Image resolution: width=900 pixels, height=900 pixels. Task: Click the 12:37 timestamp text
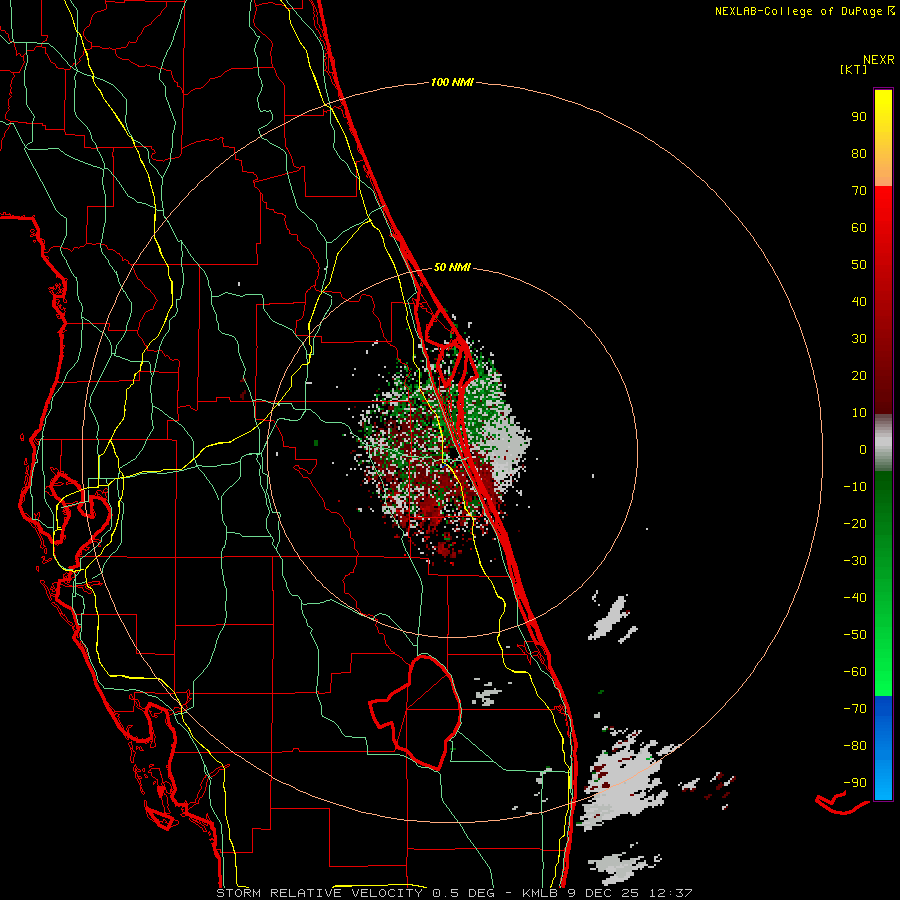click(x=671, y=893)
